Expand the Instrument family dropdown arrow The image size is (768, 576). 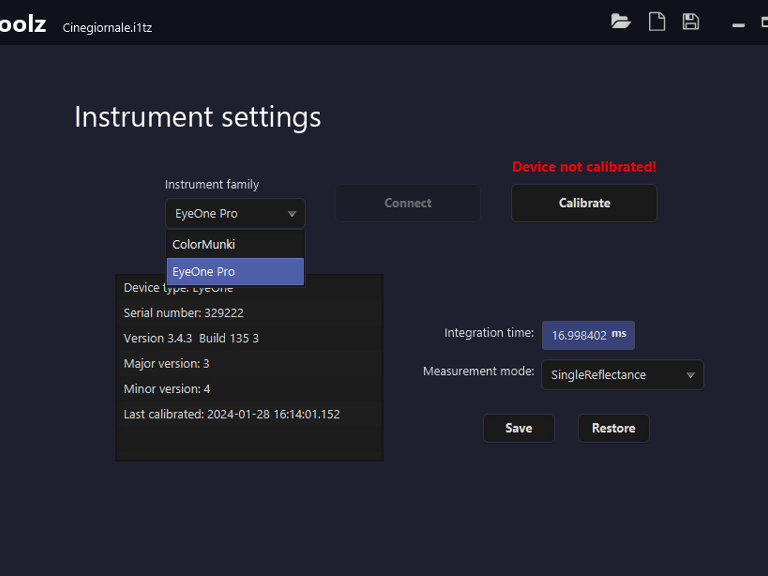pos(292,214)
